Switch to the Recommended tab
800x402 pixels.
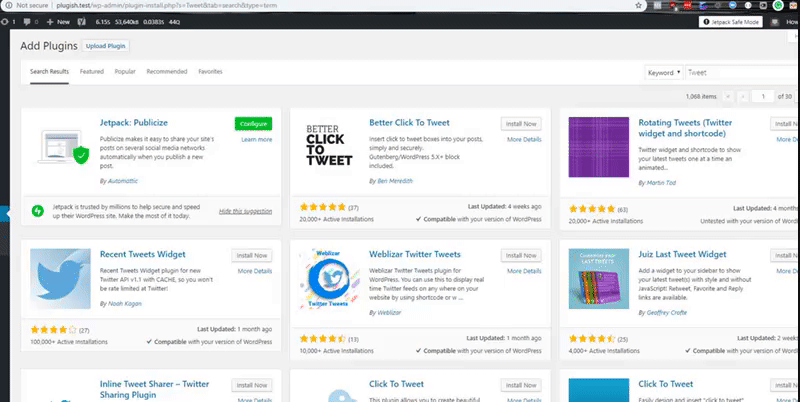(x=167, y=71)
